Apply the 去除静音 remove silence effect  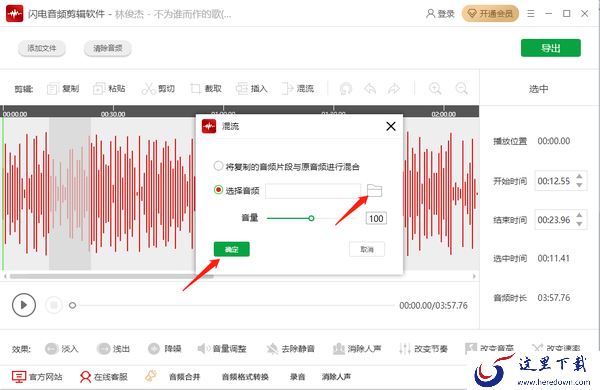(291, 349)
